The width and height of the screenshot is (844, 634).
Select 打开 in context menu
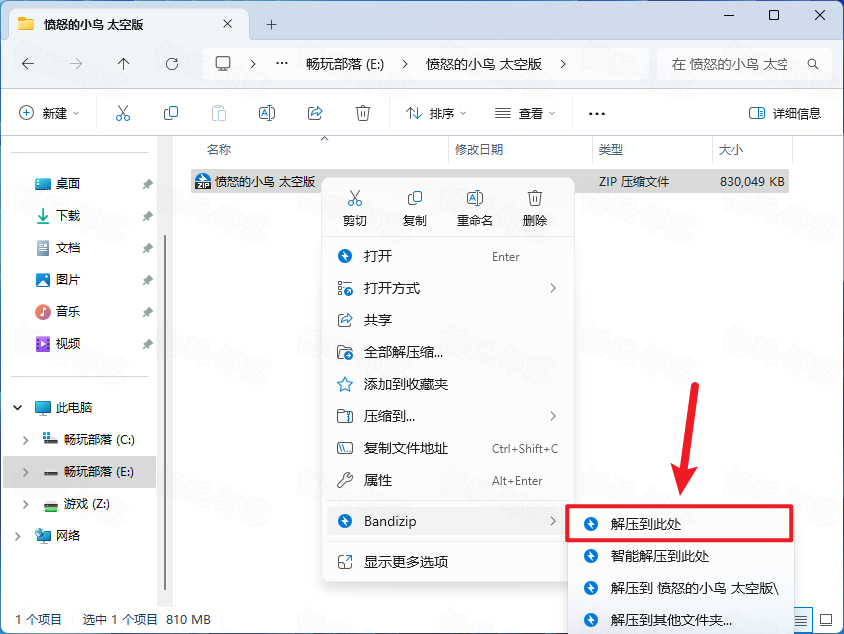click(448, 256)
